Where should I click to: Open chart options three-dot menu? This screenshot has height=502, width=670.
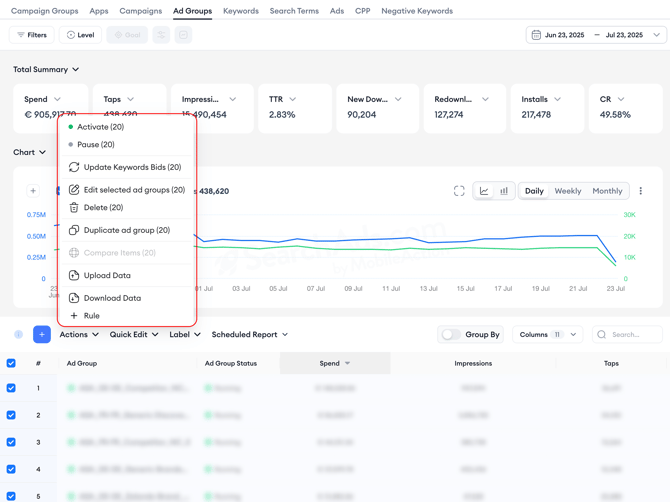pyautogui.click(x=641, y=191)
